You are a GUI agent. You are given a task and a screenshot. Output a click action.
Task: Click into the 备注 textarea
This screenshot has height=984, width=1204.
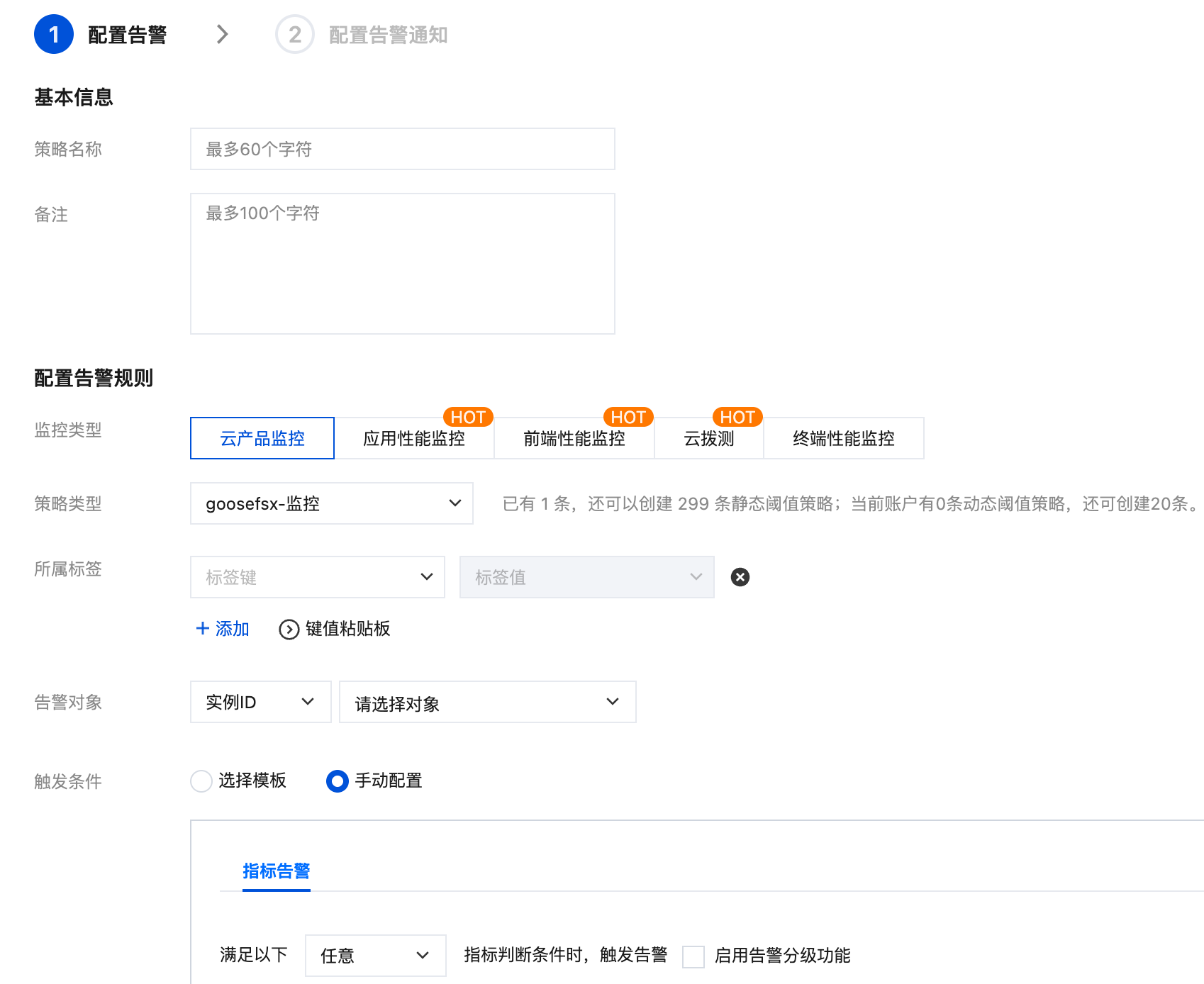click(x=402, y=264)
